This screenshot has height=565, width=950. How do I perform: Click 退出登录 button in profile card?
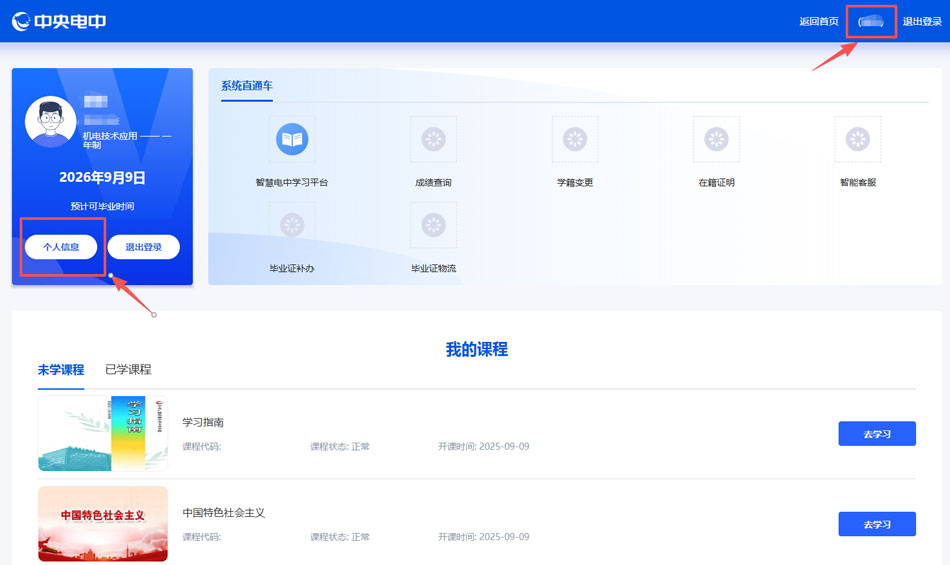click(x=144, y=247)
